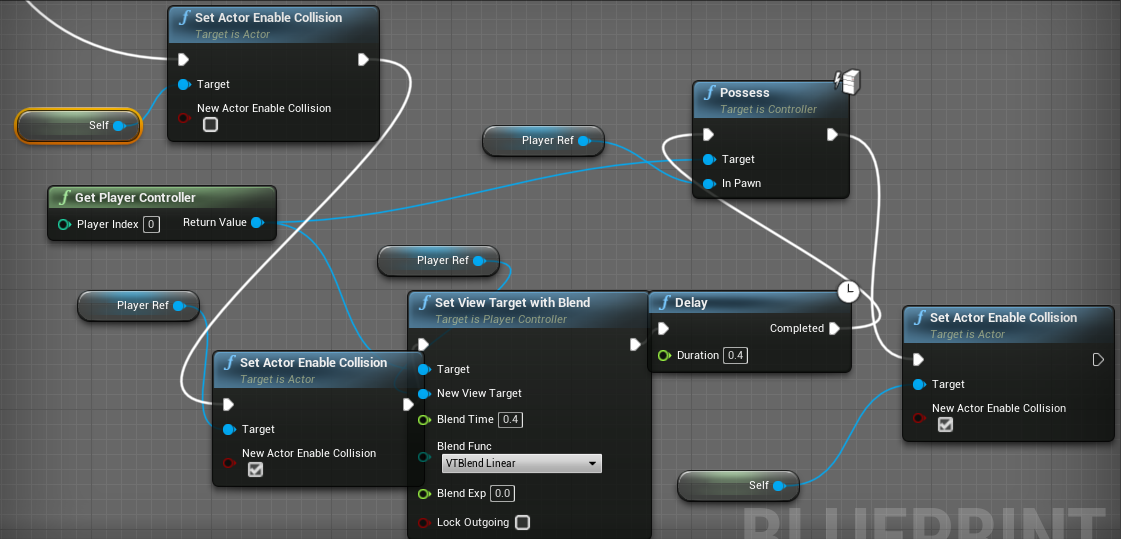Click Set View Target with Blend output exec pin

point(635,345)
